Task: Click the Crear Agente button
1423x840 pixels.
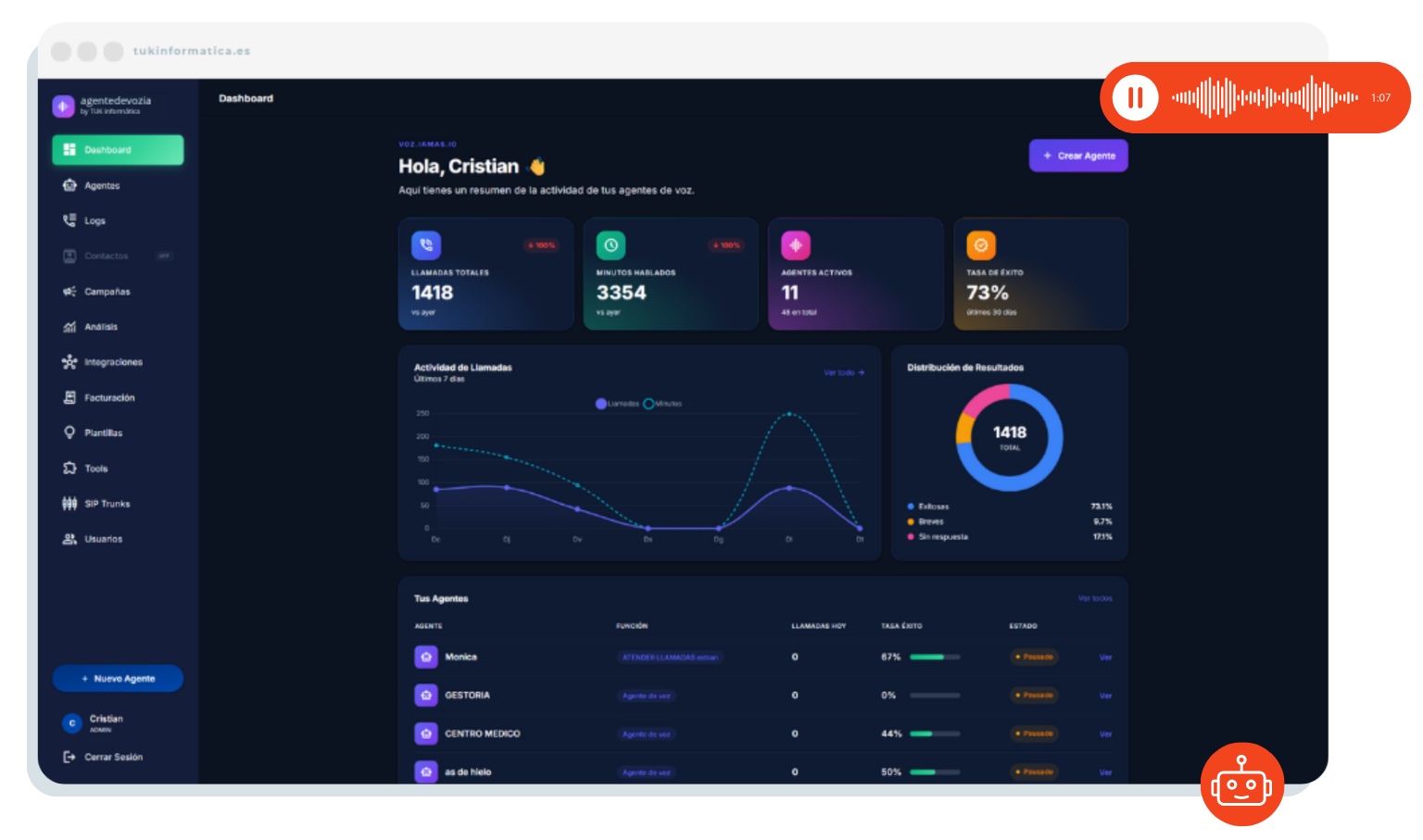Action: 1078,156
